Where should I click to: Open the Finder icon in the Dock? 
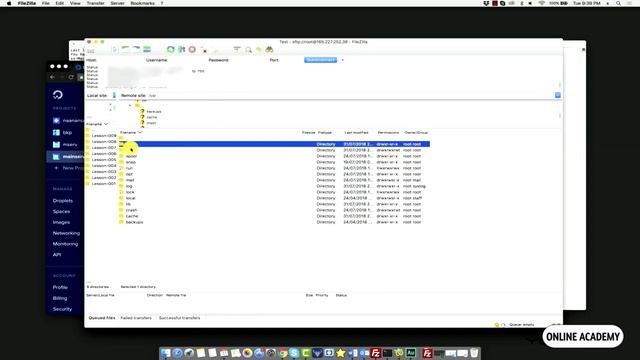tap(166, 353)
